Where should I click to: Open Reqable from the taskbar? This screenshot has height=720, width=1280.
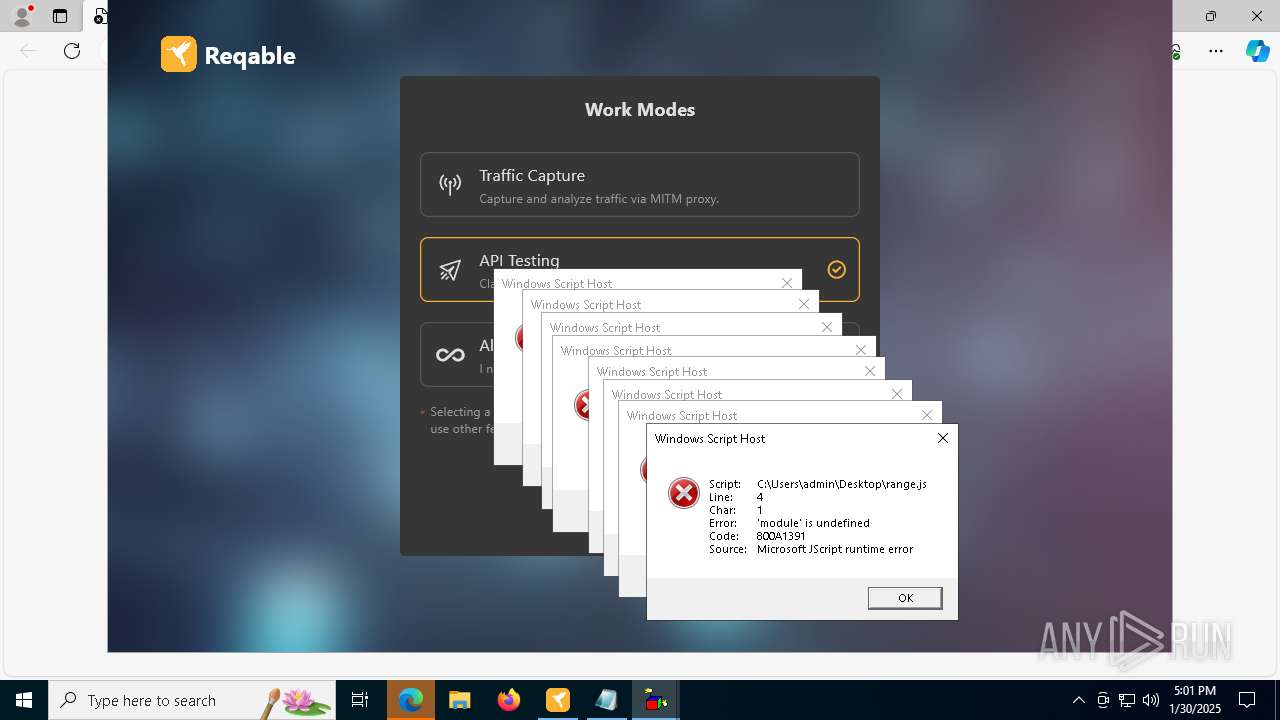click(x=557, y=700)
